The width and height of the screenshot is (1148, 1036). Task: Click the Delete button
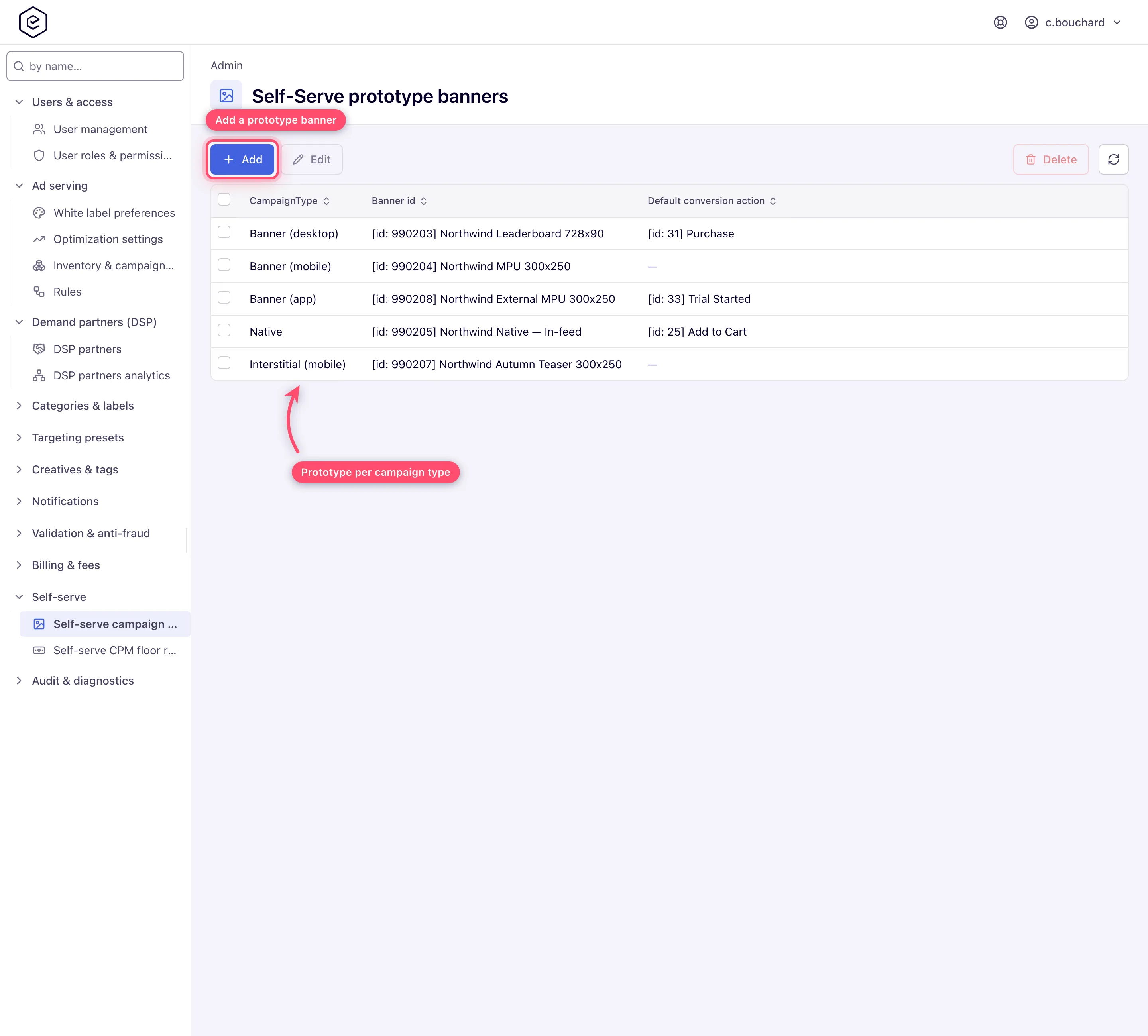[x=1051, y=159]
